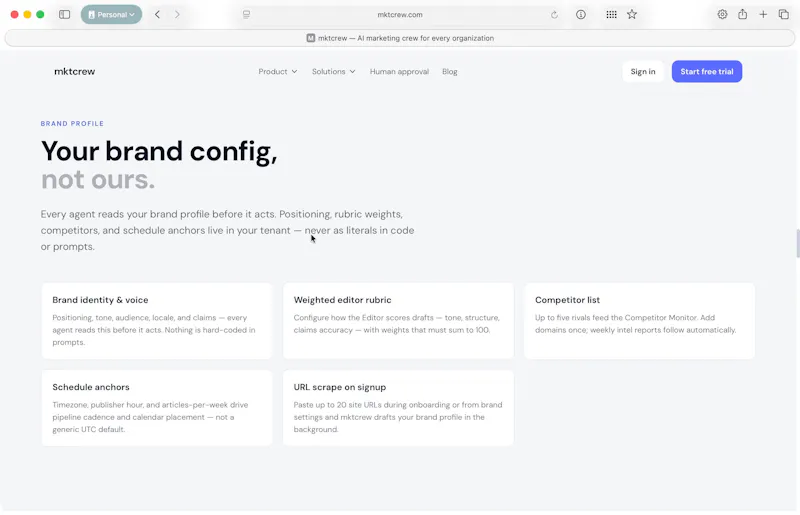The height and width of the screenshot is (515, 800).
Task: Click the 'Positioning, tone, audience' description
Action: coord(154,330)
